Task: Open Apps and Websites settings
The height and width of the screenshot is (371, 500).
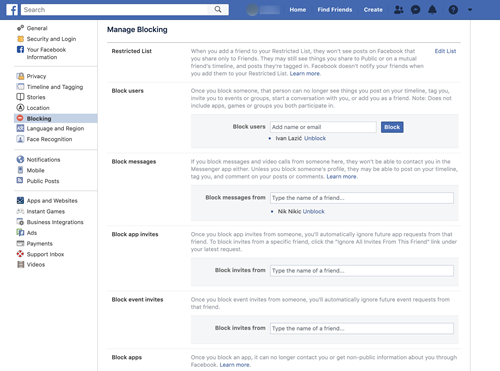Action: coord(52,201)
